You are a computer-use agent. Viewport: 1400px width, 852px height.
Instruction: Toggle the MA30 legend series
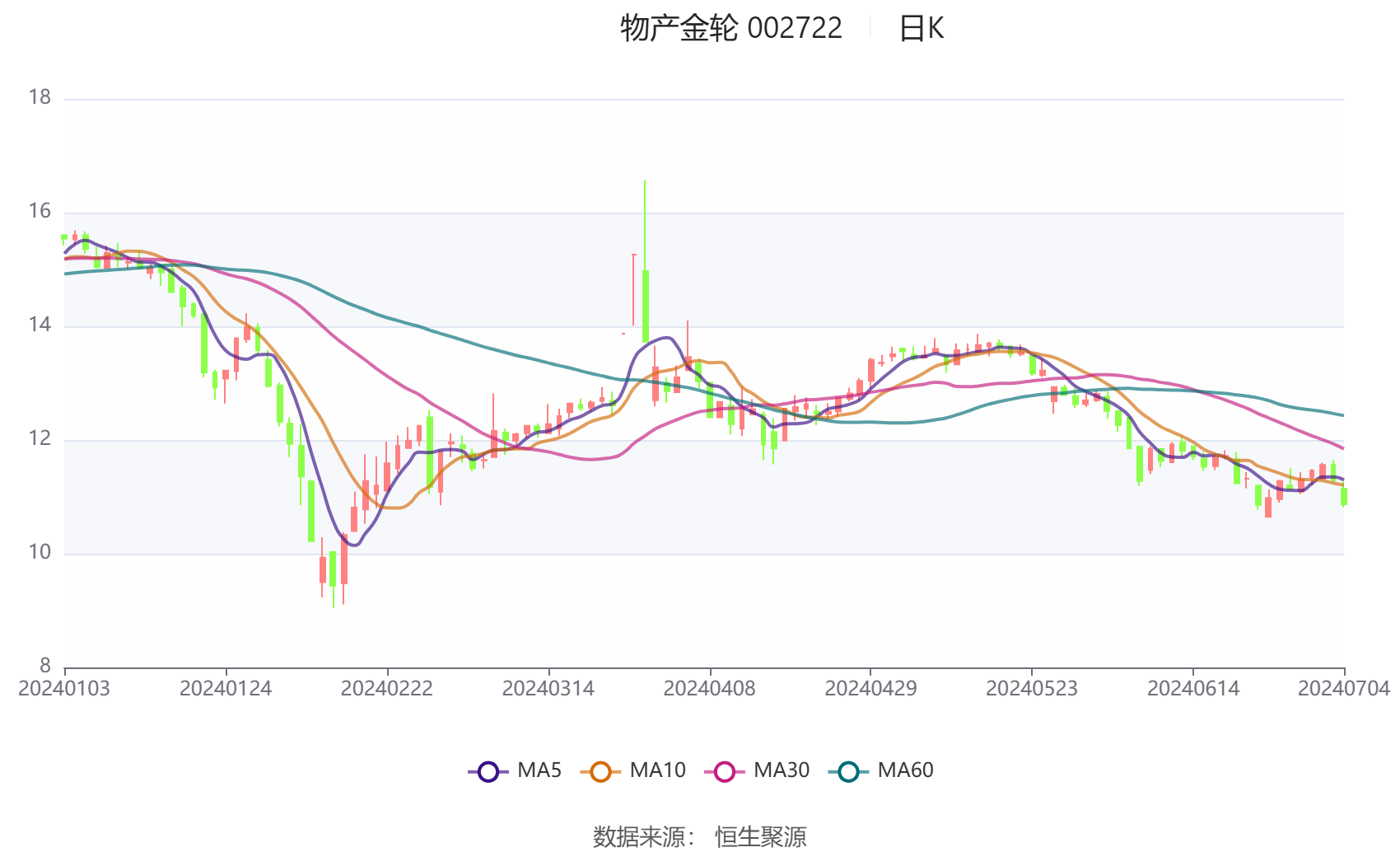pos(758,771)
